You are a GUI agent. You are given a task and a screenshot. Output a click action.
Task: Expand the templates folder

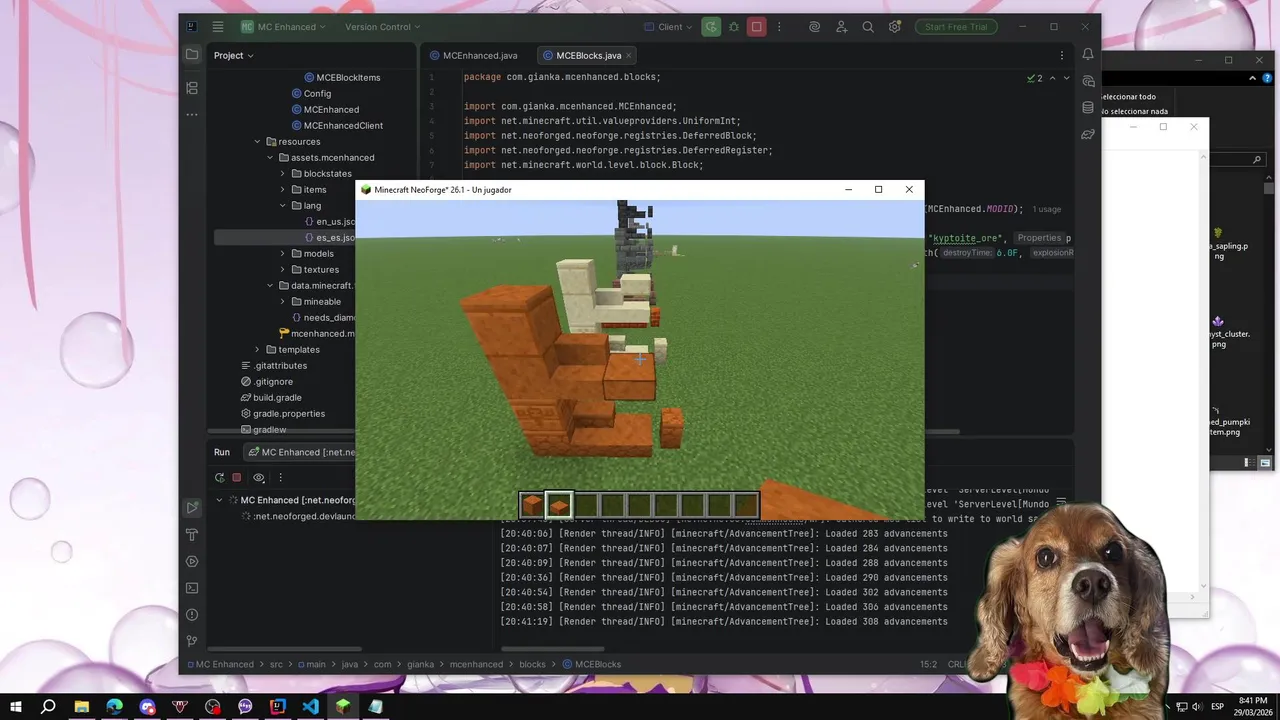pyautogui.click(x=257, y=349)
